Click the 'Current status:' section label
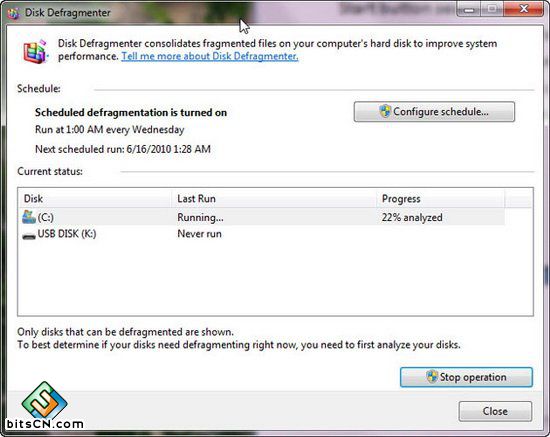Screen dimensions: 550x437 point(50,172)
